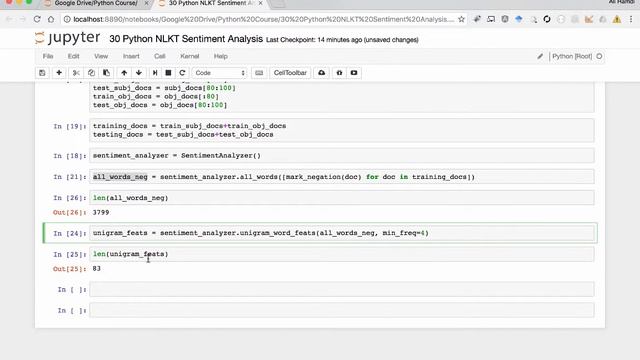Open the Help menu

coord(220,56)
